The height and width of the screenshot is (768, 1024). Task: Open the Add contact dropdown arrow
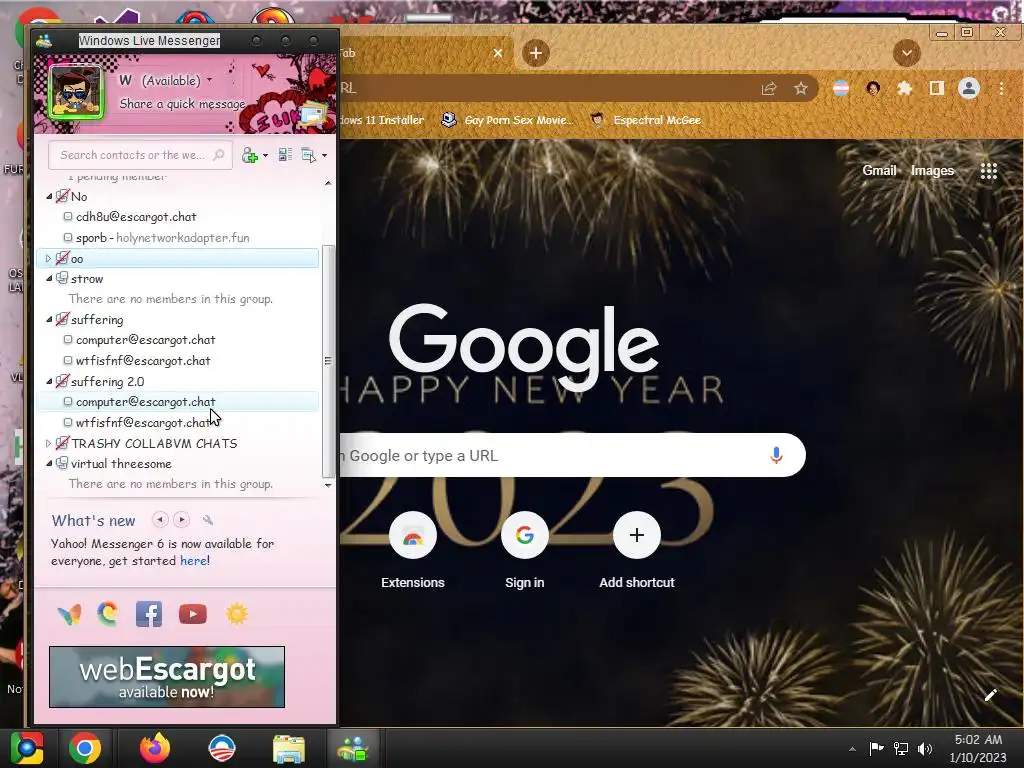(265, 155)
